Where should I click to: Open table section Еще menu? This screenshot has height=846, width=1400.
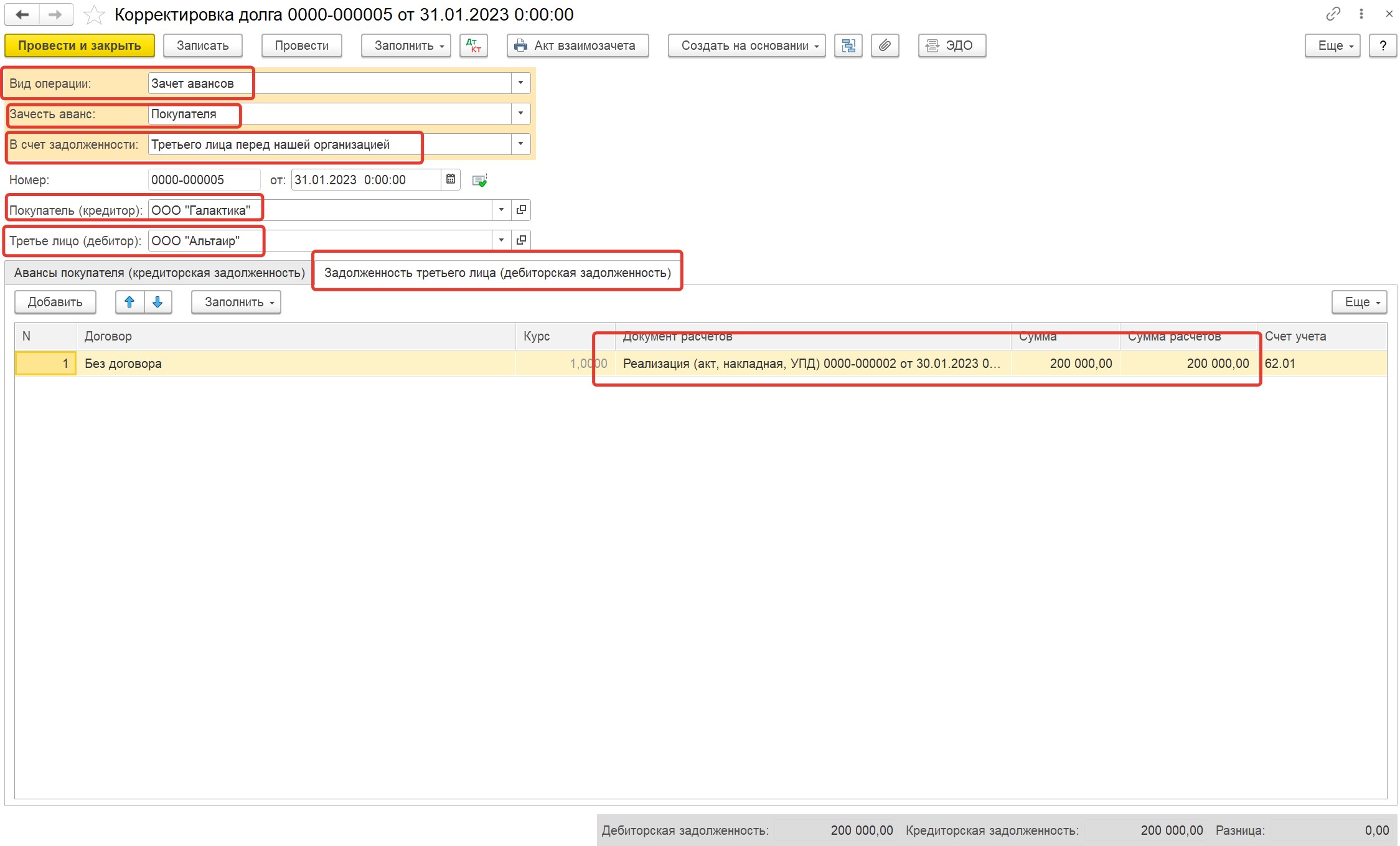1359,302
